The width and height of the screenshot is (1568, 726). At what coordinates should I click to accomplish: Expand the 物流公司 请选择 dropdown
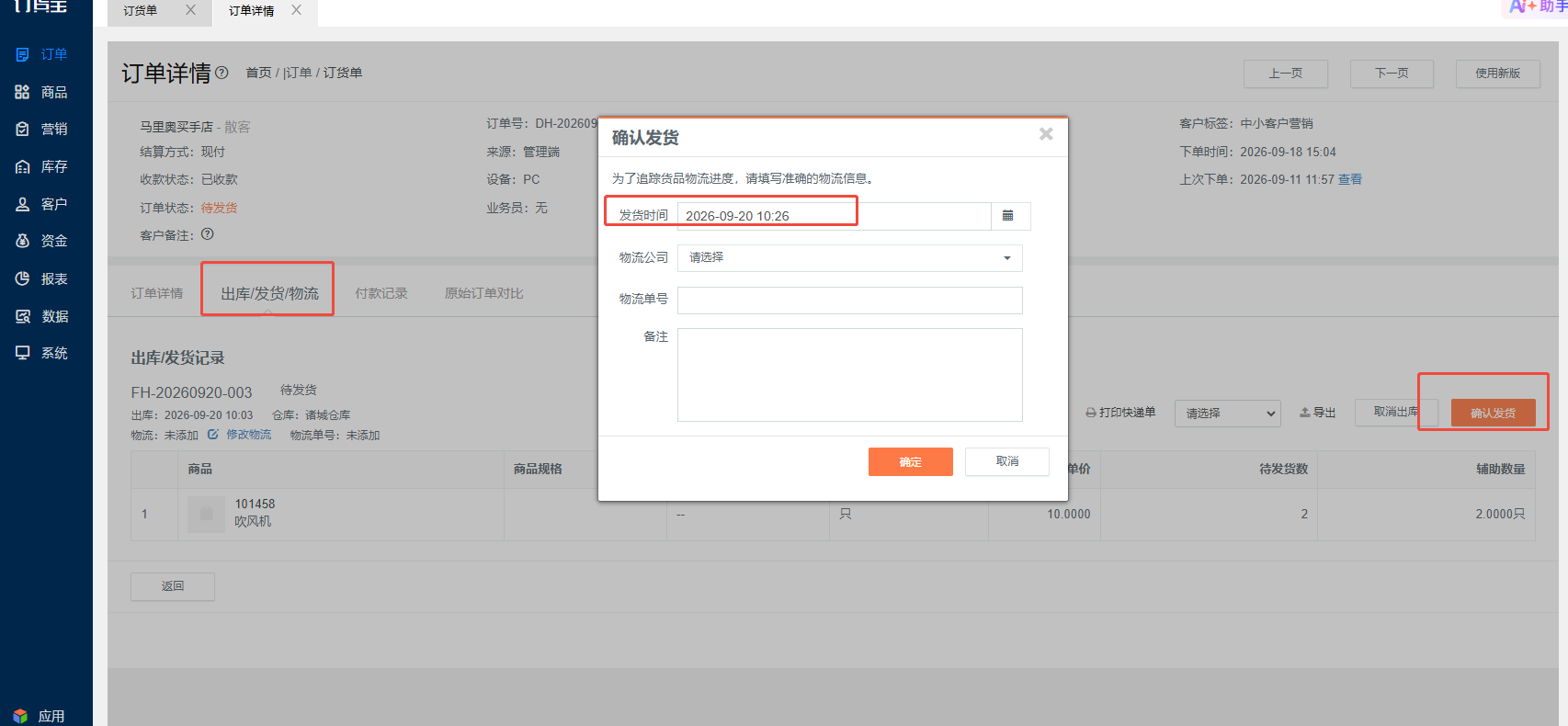tap(850, 258)
